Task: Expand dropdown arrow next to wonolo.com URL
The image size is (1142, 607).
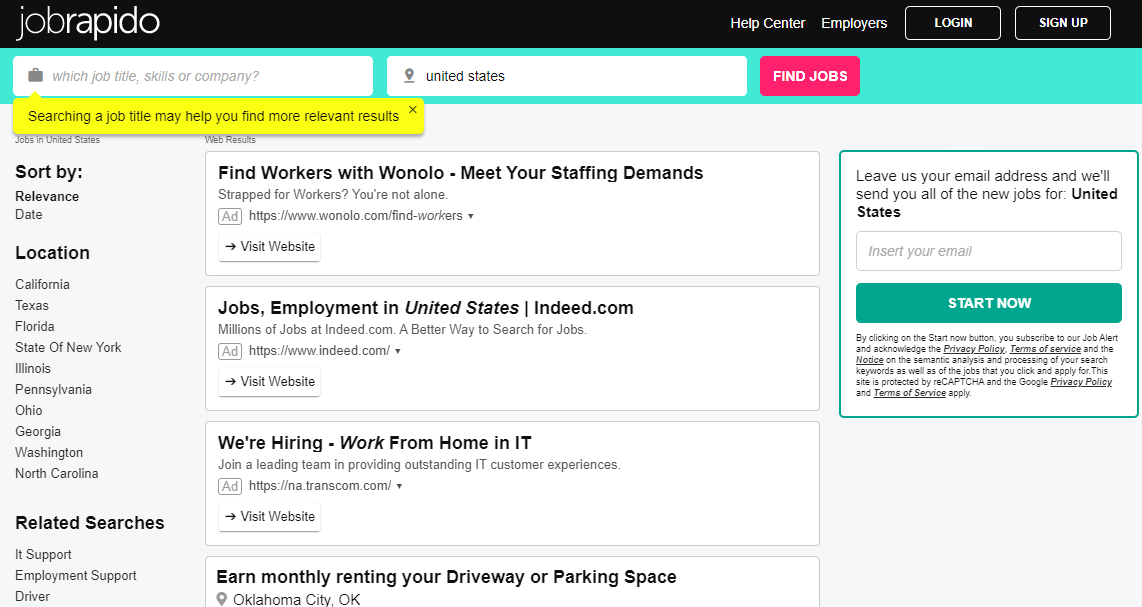Action: tap(470, 216)
